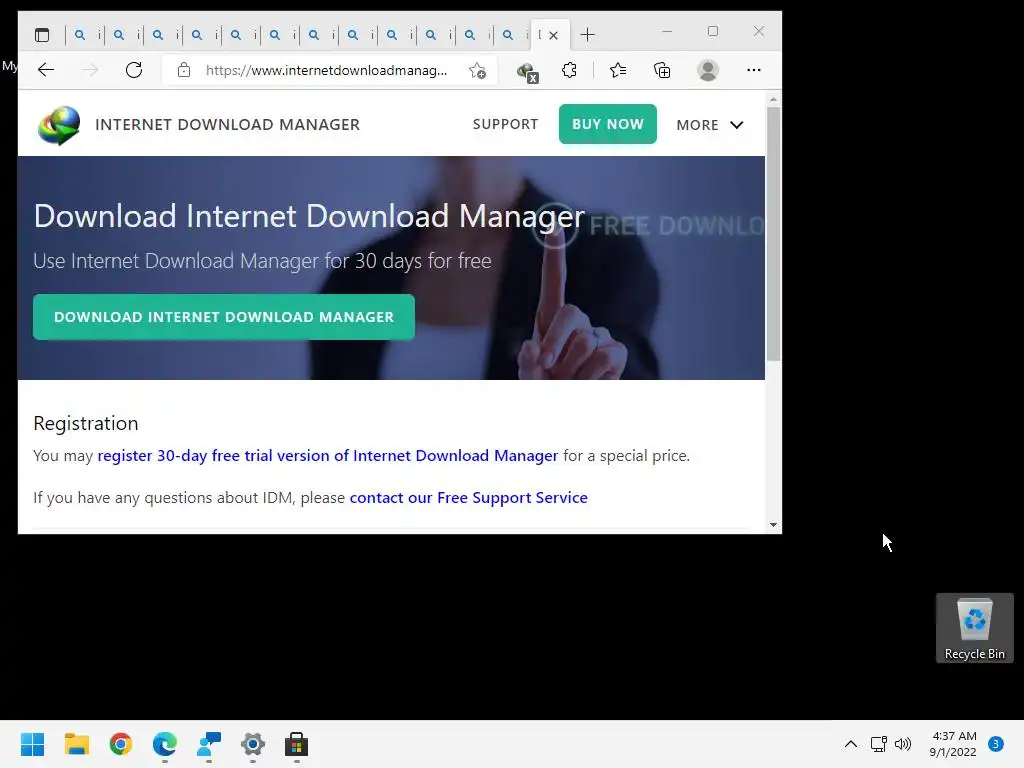Open the volume control

click(x=903, y=744)
